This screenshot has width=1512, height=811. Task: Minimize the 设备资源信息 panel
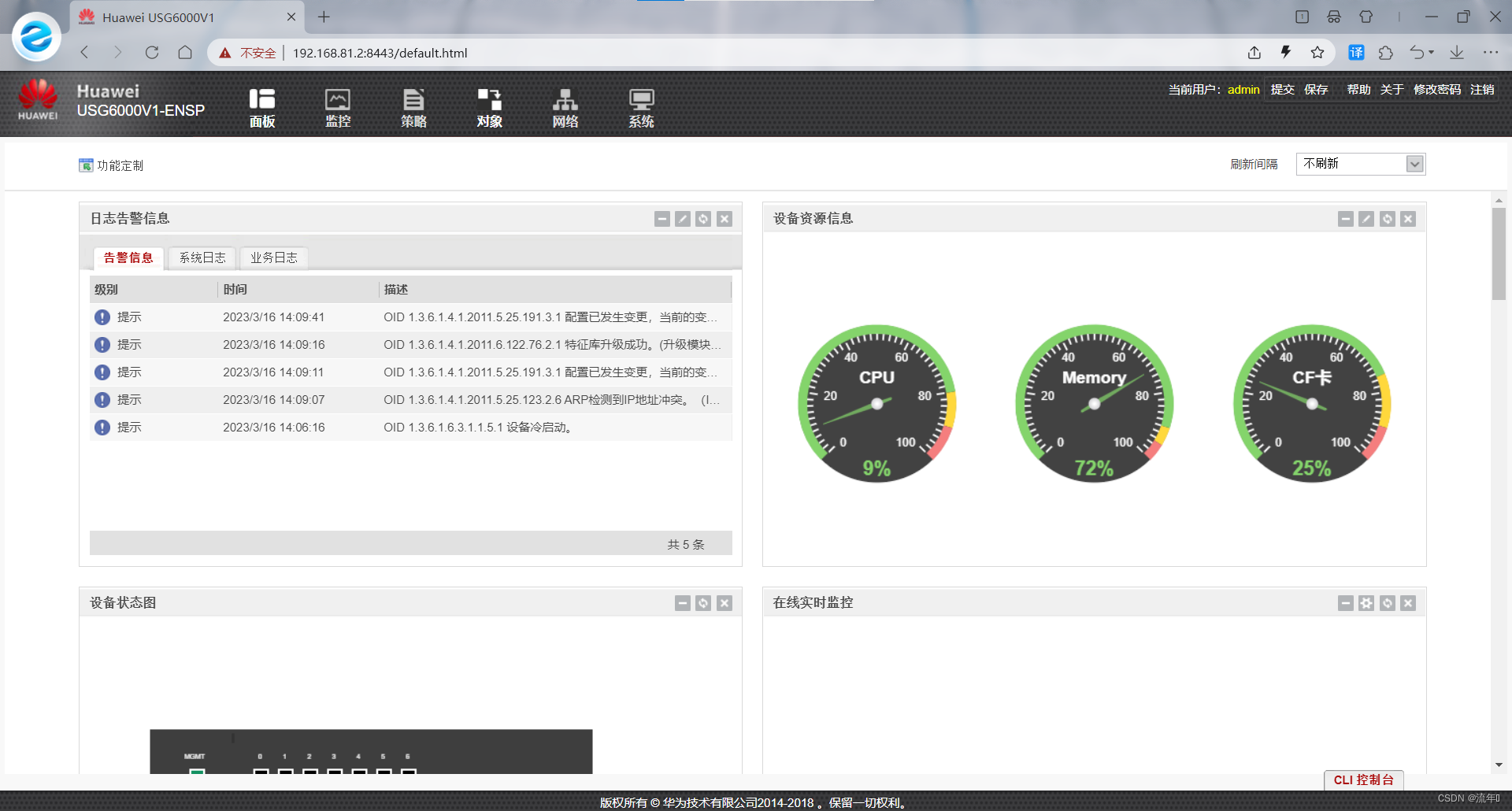click(1346, 219)
